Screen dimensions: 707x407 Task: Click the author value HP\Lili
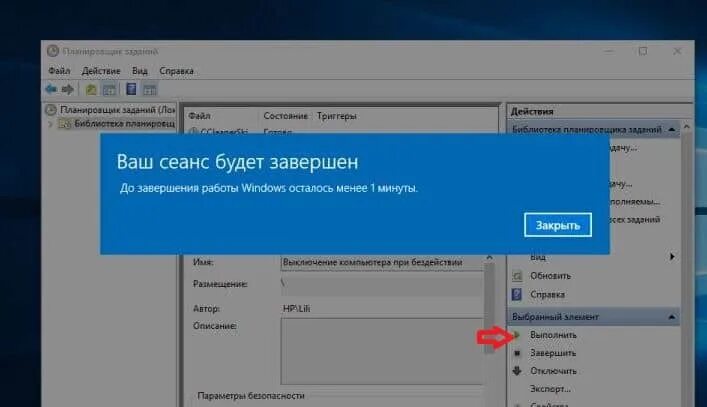point(296,309)
